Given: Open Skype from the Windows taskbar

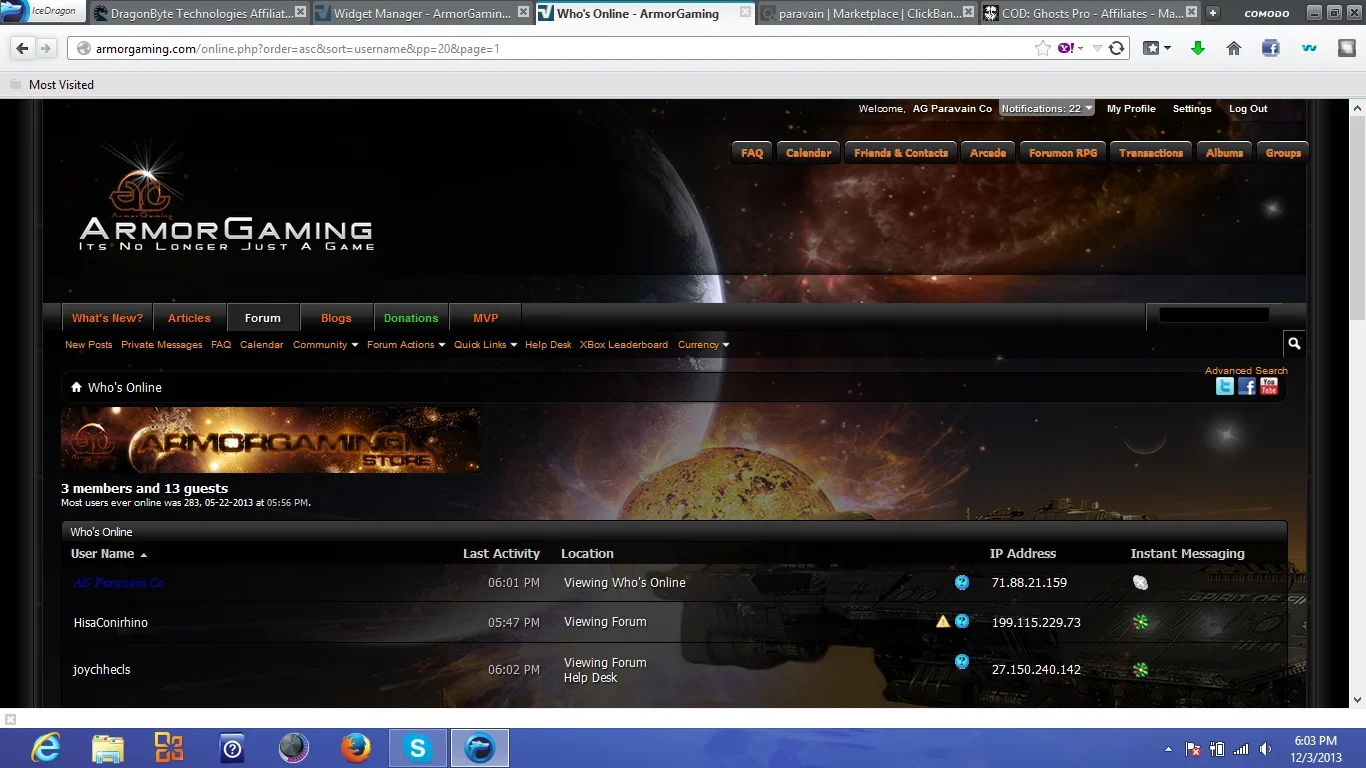Looking at the screenshot, I should pyautogui.click(x=417, y=748).
